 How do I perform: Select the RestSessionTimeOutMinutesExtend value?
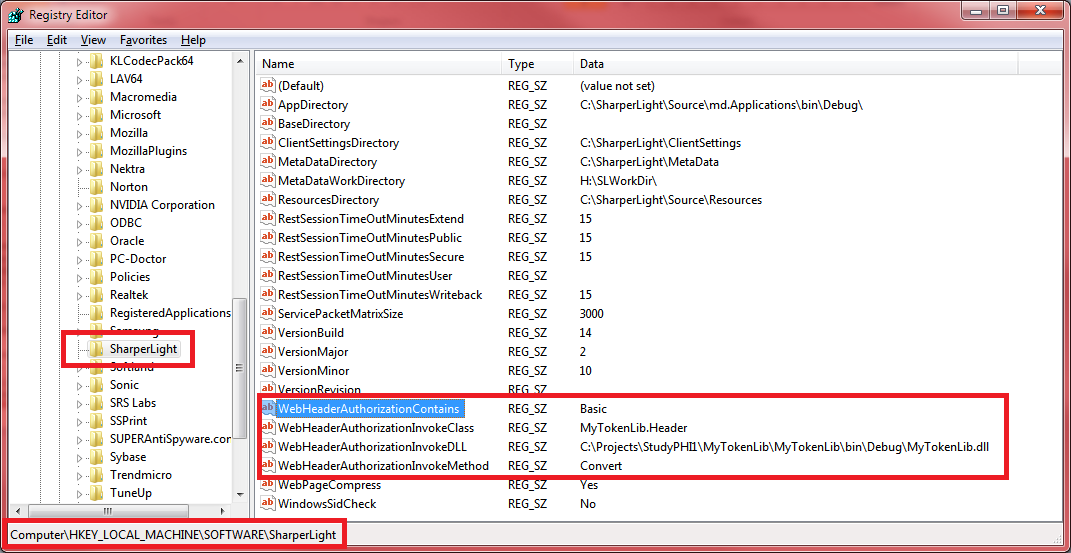[371, 219]
